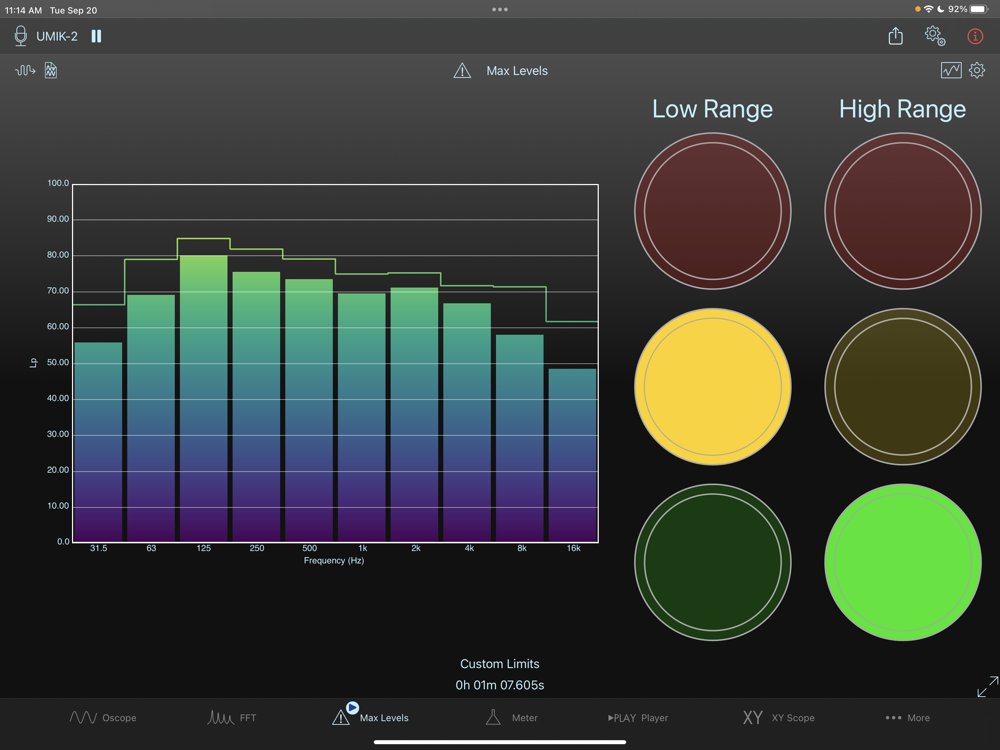This screenshot has width=1000, height=750.
Task: Open the chart display options icon
Action: 950,70
